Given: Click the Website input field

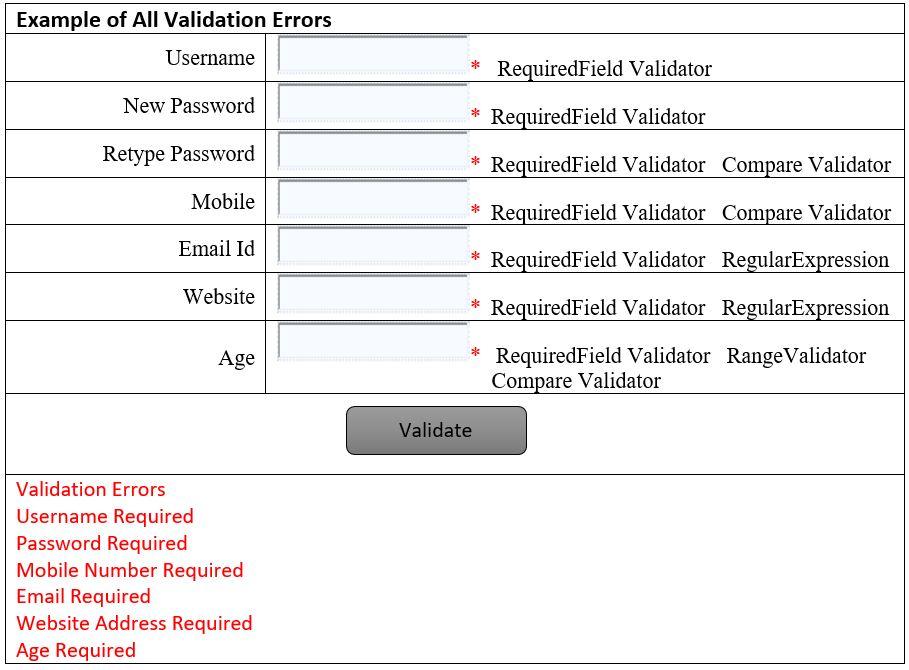Looking at the screenshot, I should coord(372,294).
